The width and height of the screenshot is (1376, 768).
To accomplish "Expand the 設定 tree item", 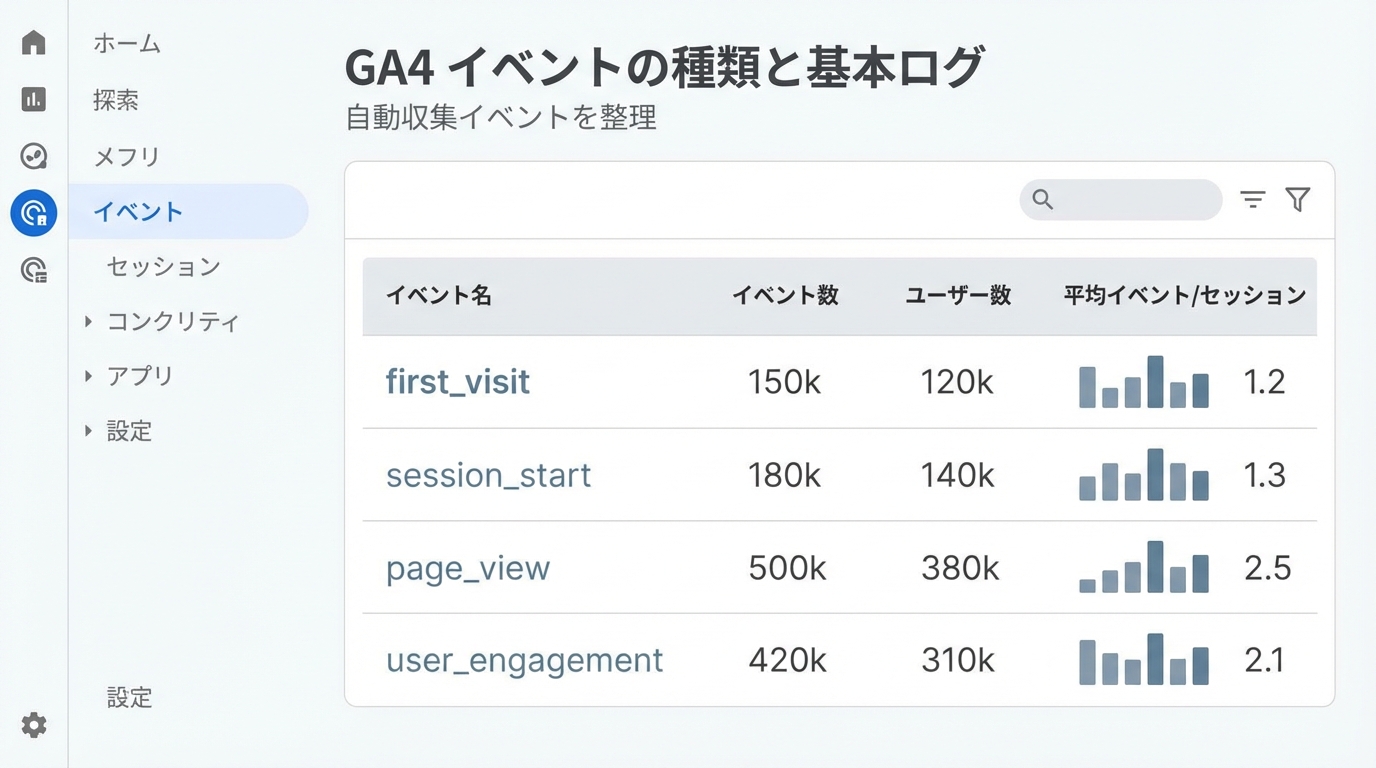I will pos(89,431).
